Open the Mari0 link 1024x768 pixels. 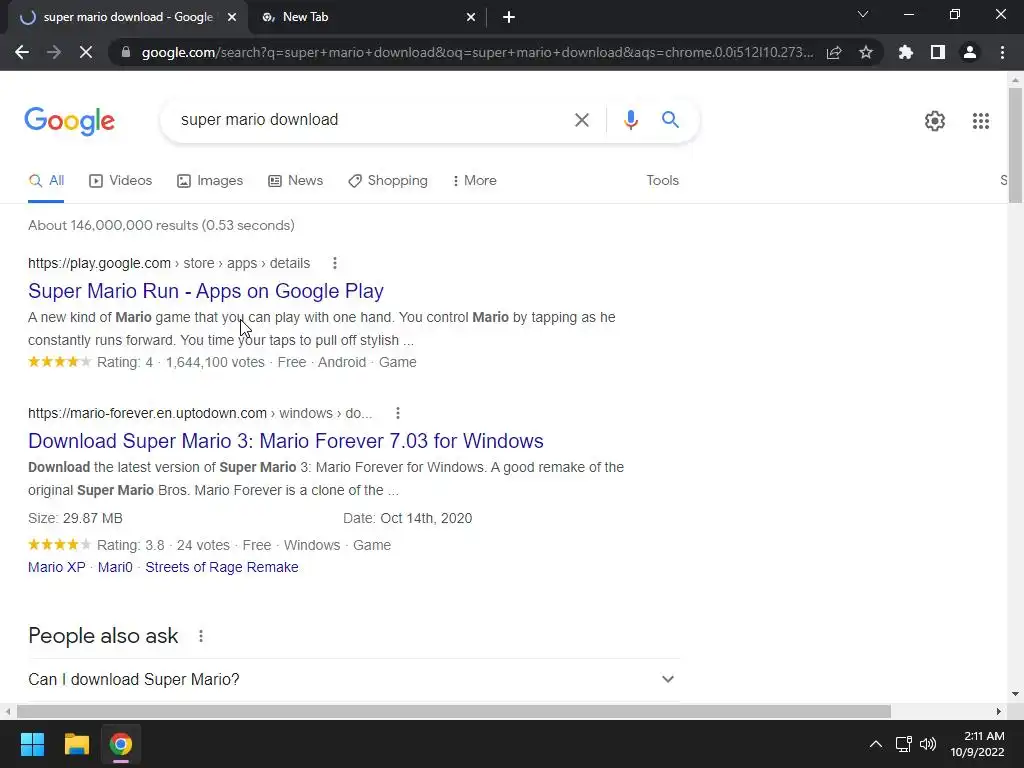tap(115, 568)
